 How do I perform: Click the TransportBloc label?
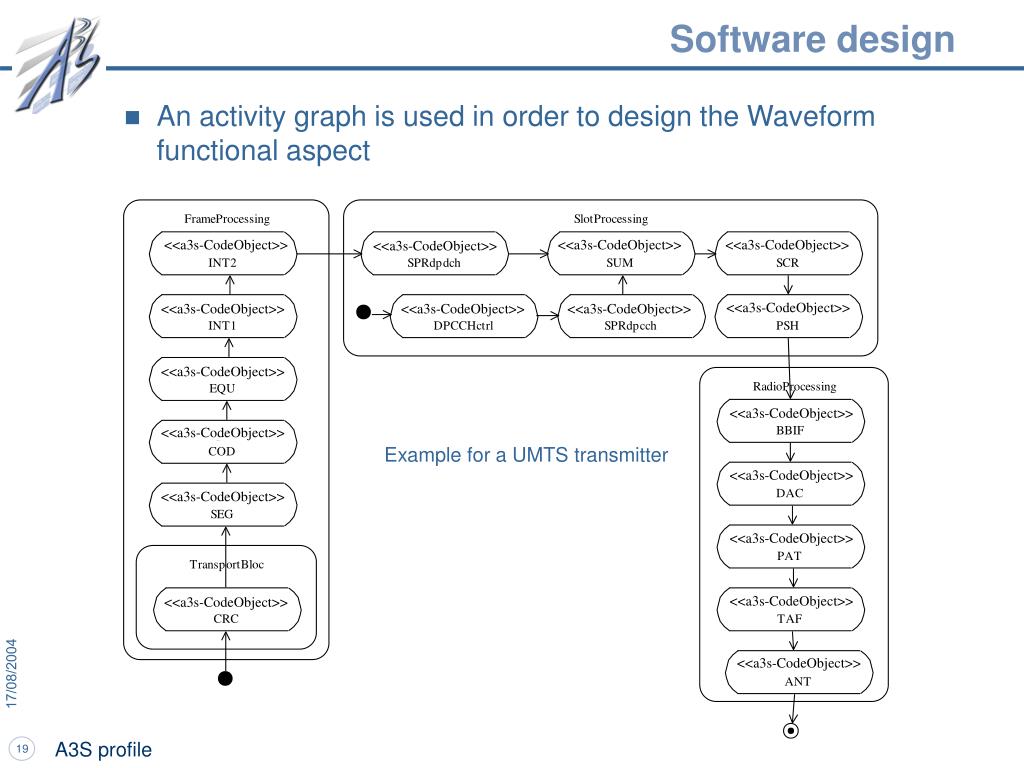(227, 564)
